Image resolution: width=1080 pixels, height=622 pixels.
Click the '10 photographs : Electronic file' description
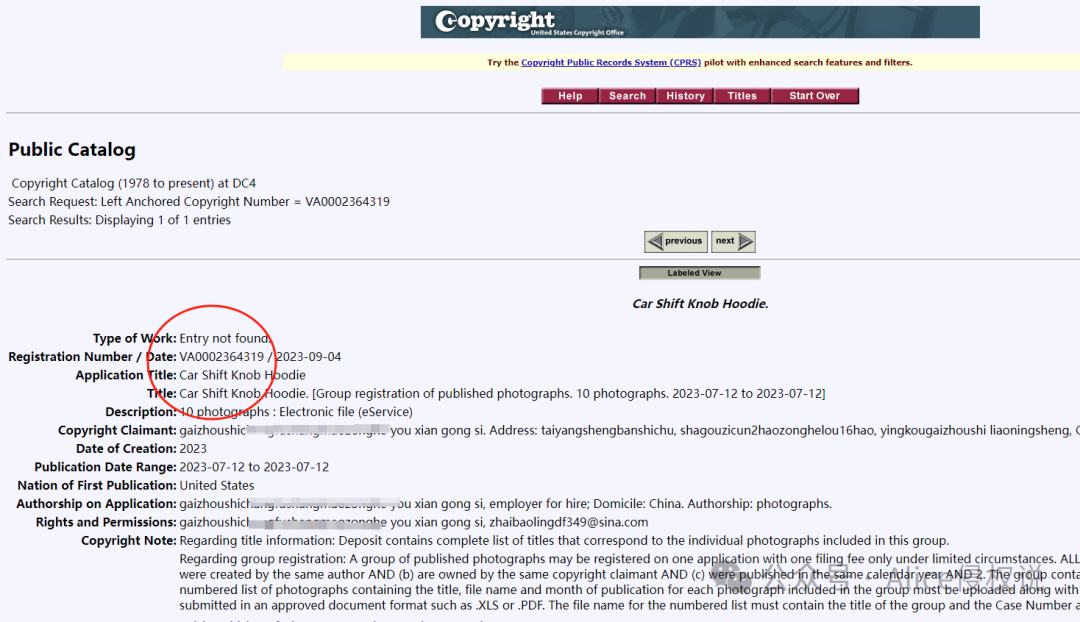coord(295,412)
